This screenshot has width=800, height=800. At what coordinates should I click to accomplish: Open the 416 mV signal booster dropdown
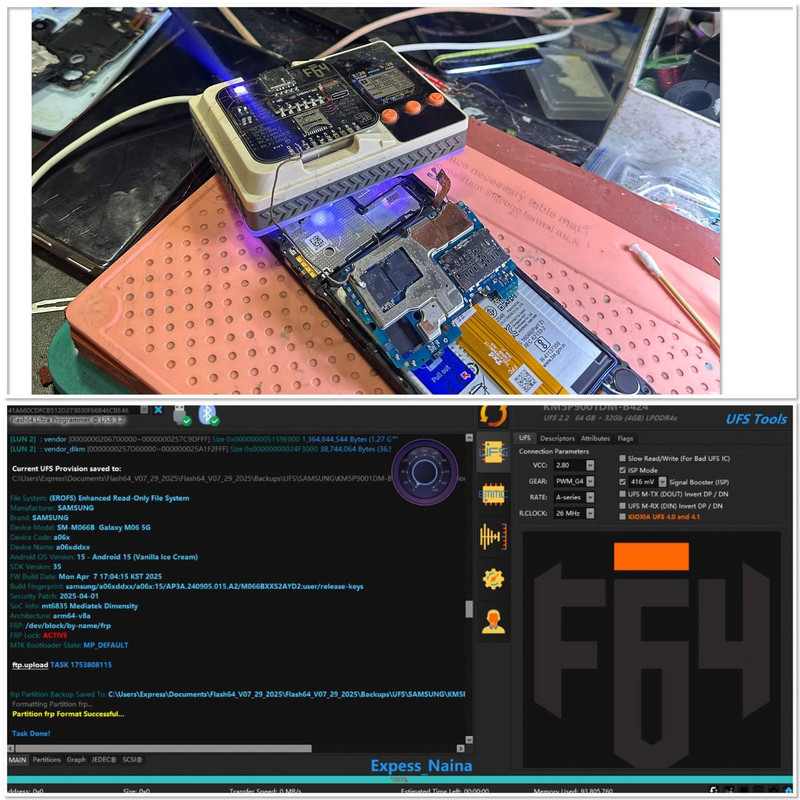[662, 482]
